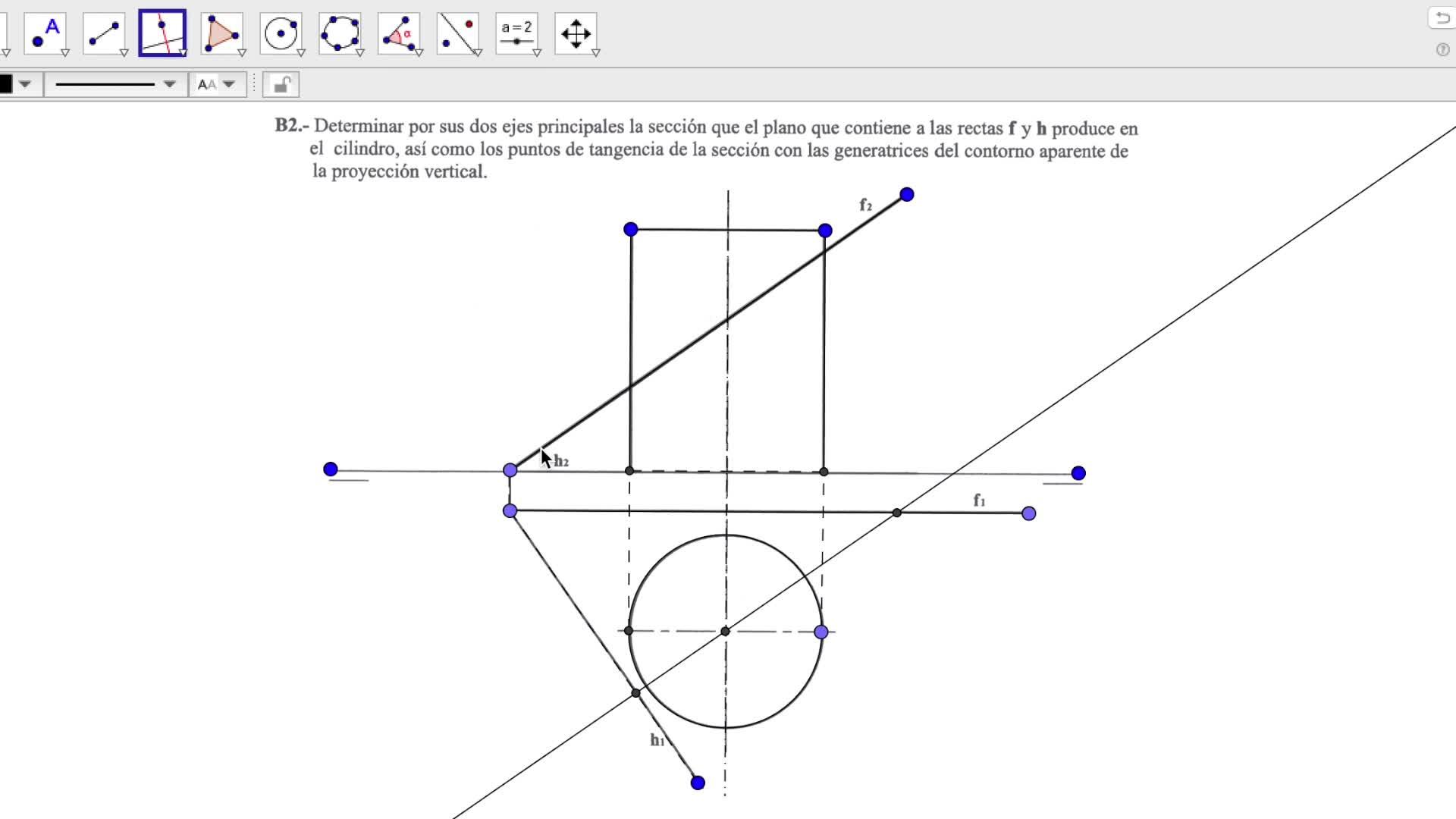Select the Reflect about Line tool
The image size is (1456, 819).
click(458, 33)
